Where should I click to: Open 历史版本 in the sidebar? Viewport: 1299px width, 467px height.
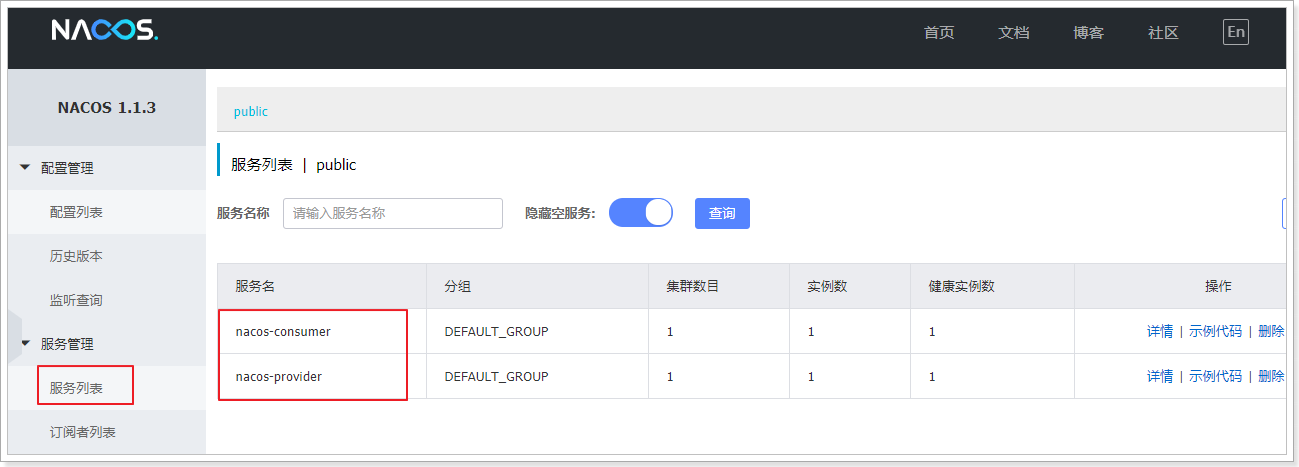coord(76,256)
